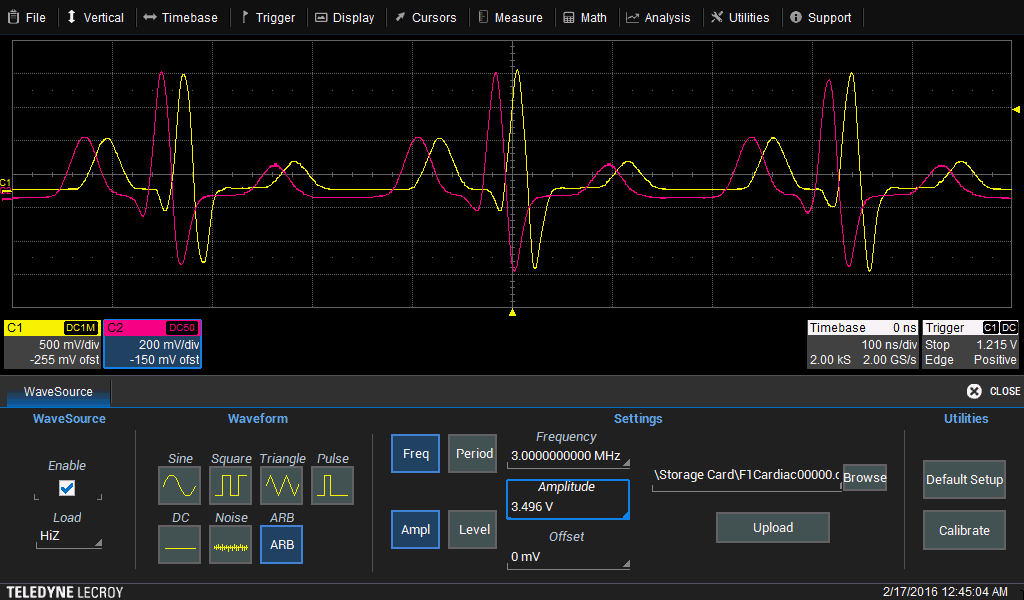The image size is (1024, 600).
Task: Switch setting to Period mode
Action: [x=474, y=454]
